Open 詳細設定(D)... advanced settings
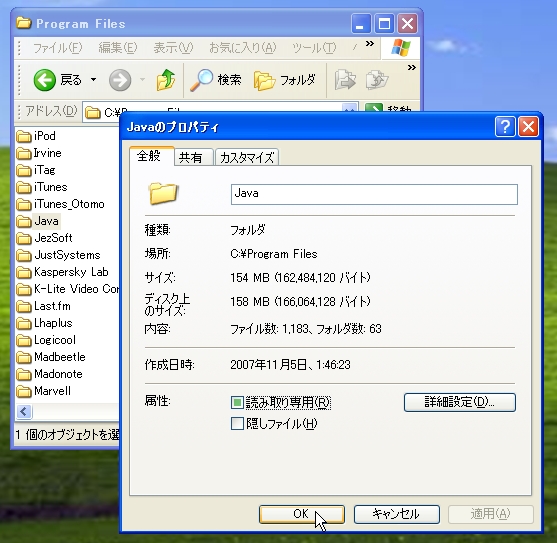Viewport: 557px width, 543px height. 460,402
